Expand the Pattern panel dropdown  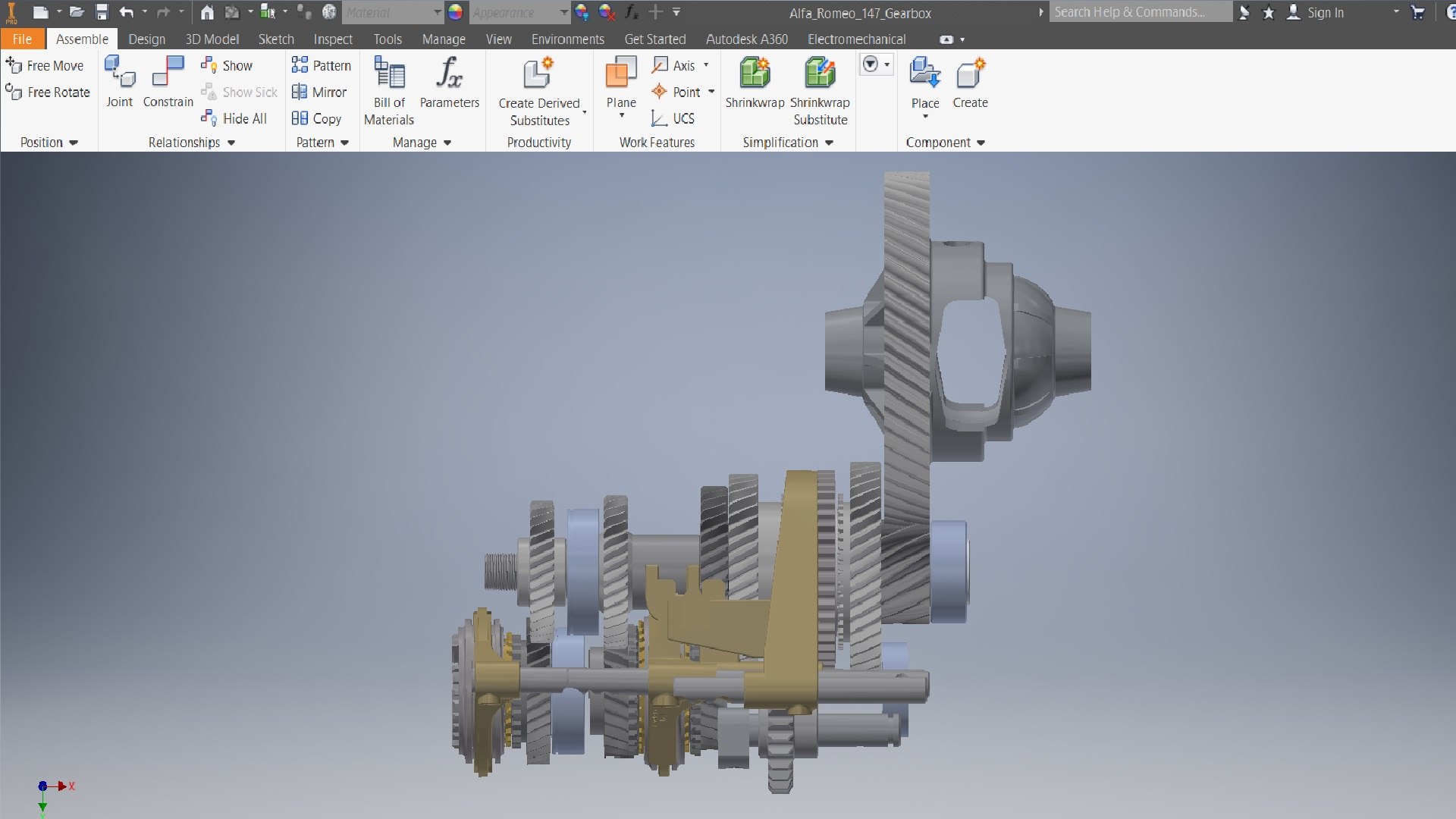[345, 143]
